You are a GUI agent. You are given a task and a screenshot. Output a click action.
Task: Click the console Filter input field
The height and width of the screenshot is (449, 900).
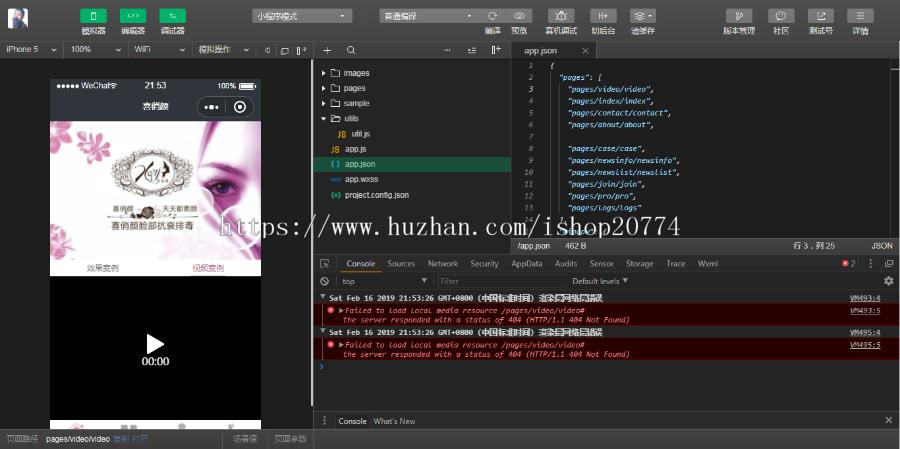(502, 281)
